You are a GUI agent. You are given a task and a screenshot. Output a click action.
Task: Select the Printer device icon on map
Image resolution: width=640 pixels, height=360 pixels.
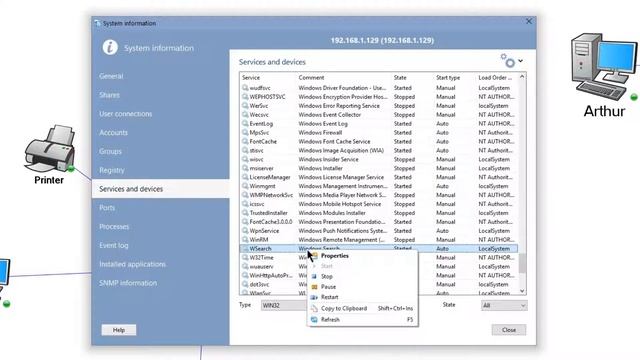pyautogui.click(x=49, y=148)
